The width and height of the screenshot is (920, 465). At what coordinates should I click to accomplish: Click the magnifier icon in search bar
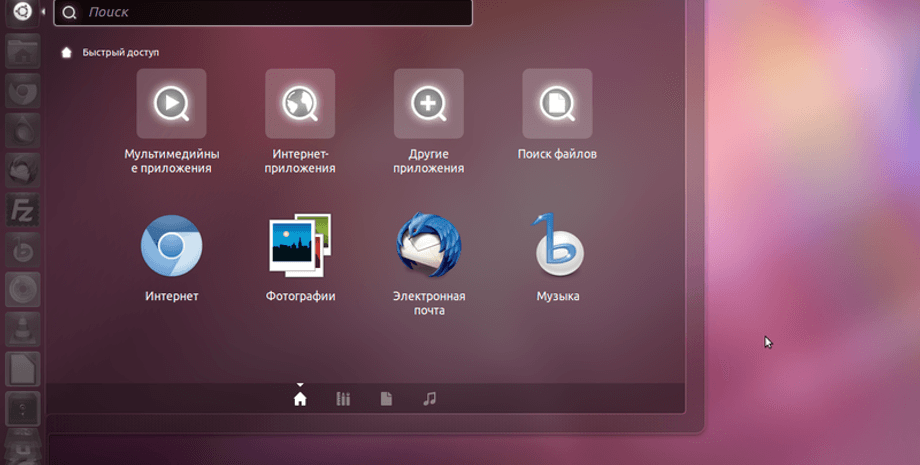69,13
